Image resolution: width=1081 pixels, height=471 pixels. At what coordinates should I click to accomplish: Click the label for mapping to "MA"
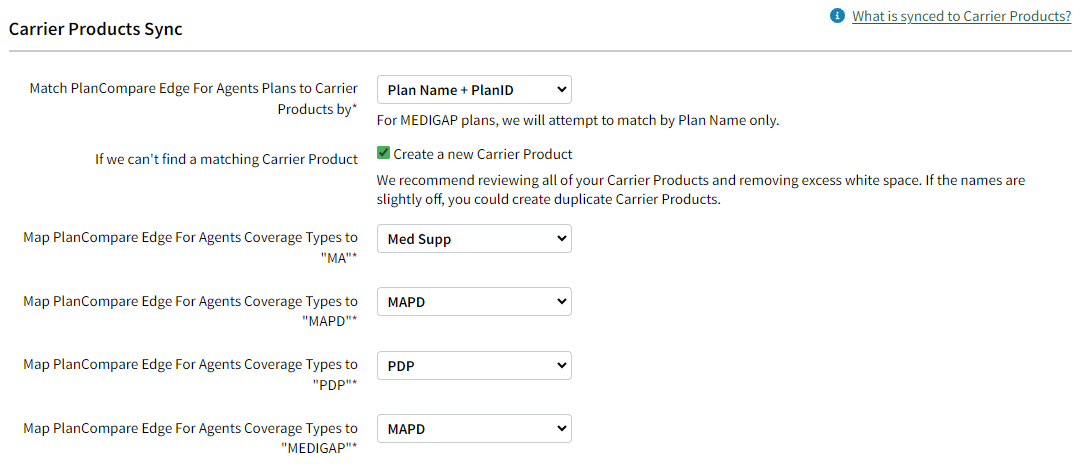(190, 248)
